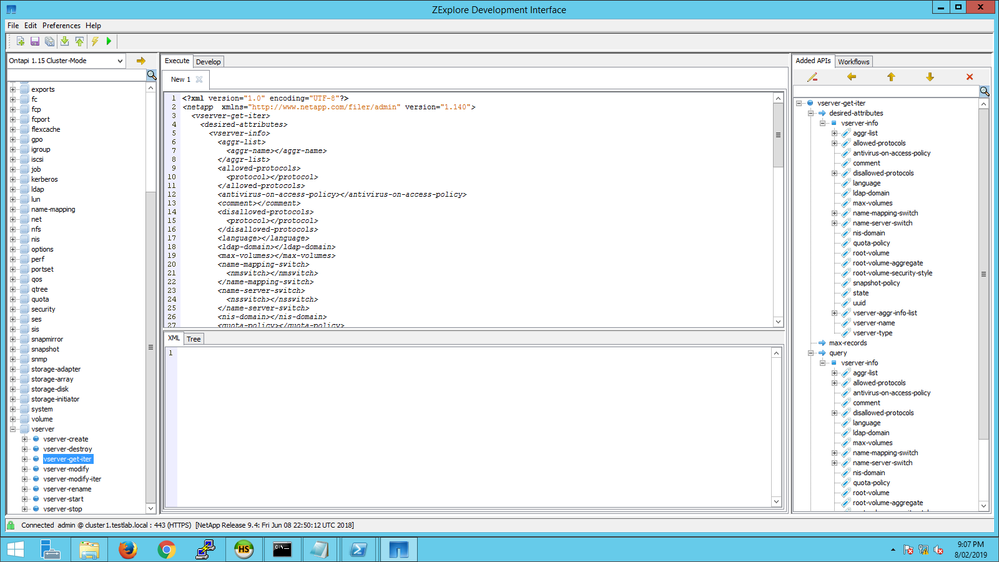
Task: Open Firefox from the Windows taskbar
Action: (x=127, y=547)
